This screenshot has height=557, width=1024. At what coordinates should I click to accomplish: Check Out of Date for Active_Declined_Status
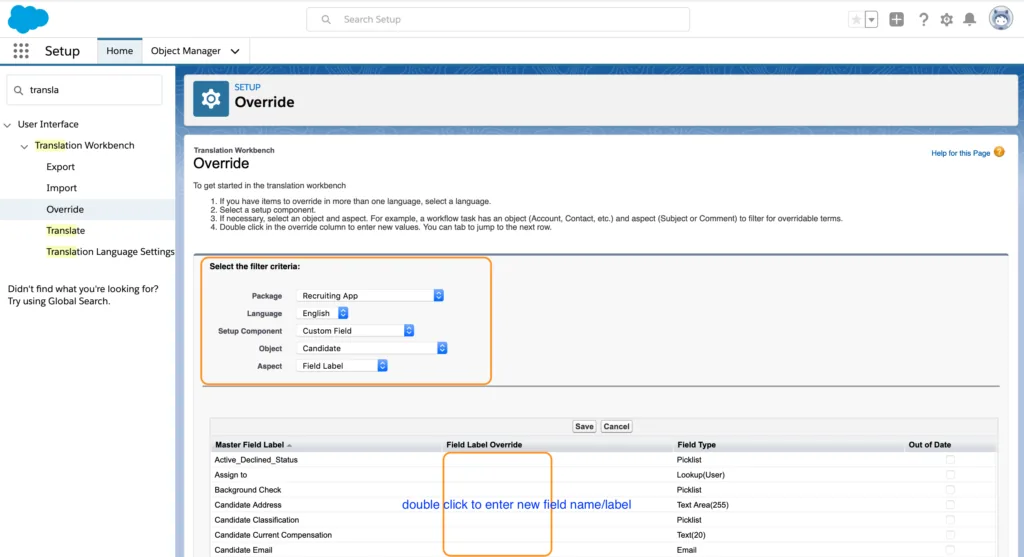950,460
